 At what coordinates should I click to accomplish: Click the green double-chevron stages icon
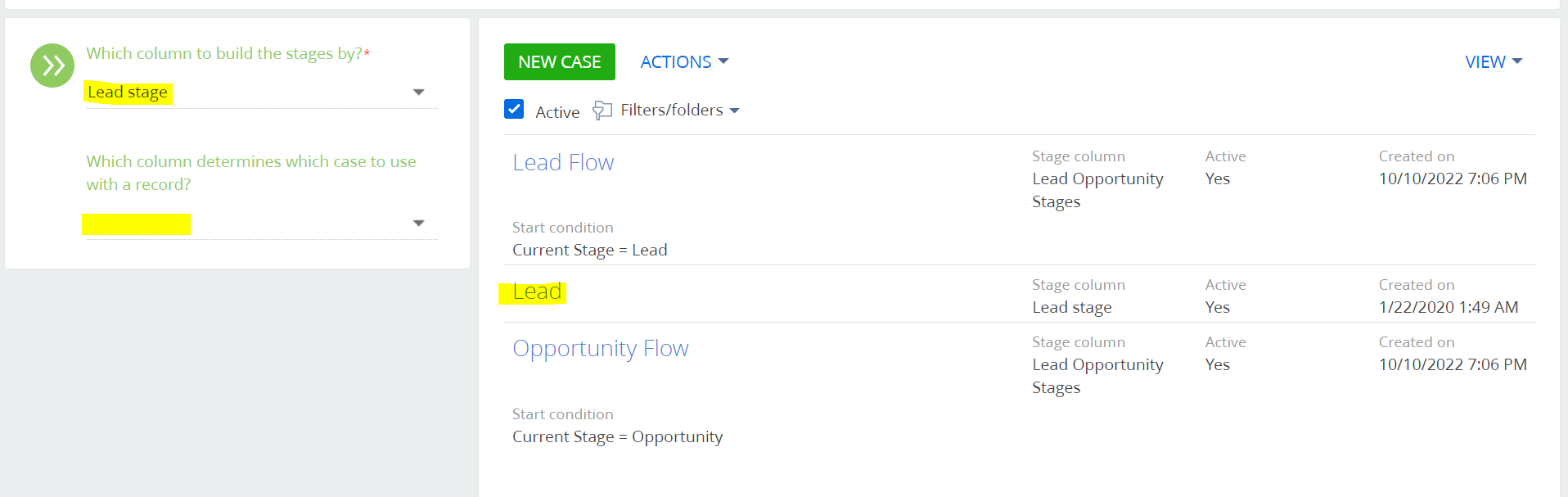[52, 66]
